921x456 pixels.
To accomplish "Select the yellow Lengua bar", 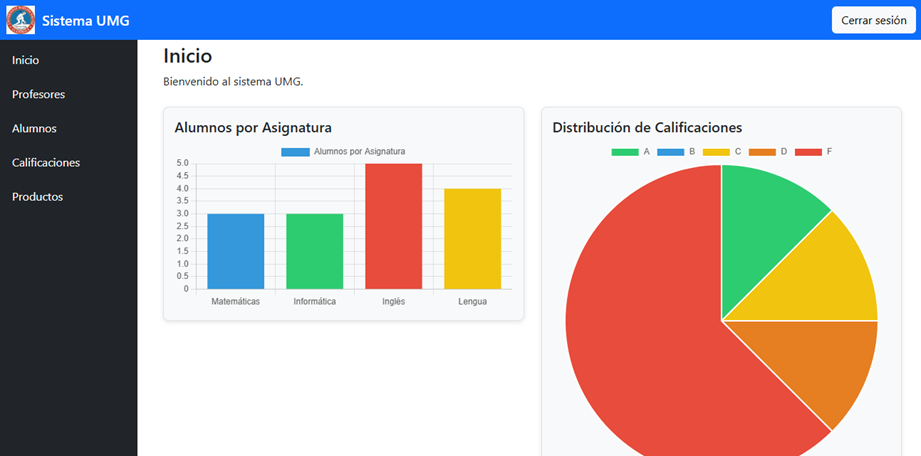I will point(472,238).
